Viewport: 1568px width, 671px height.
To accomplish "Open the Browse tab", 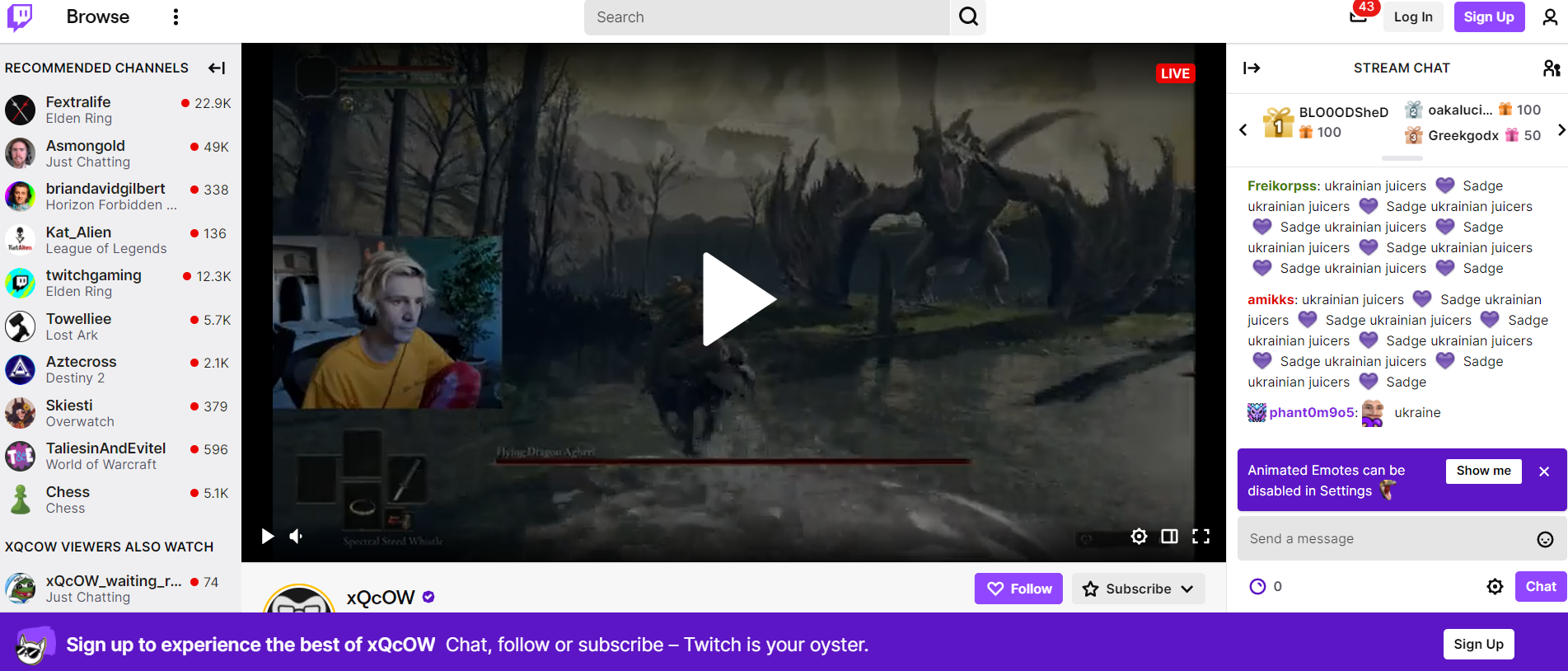I will point(98,17).
